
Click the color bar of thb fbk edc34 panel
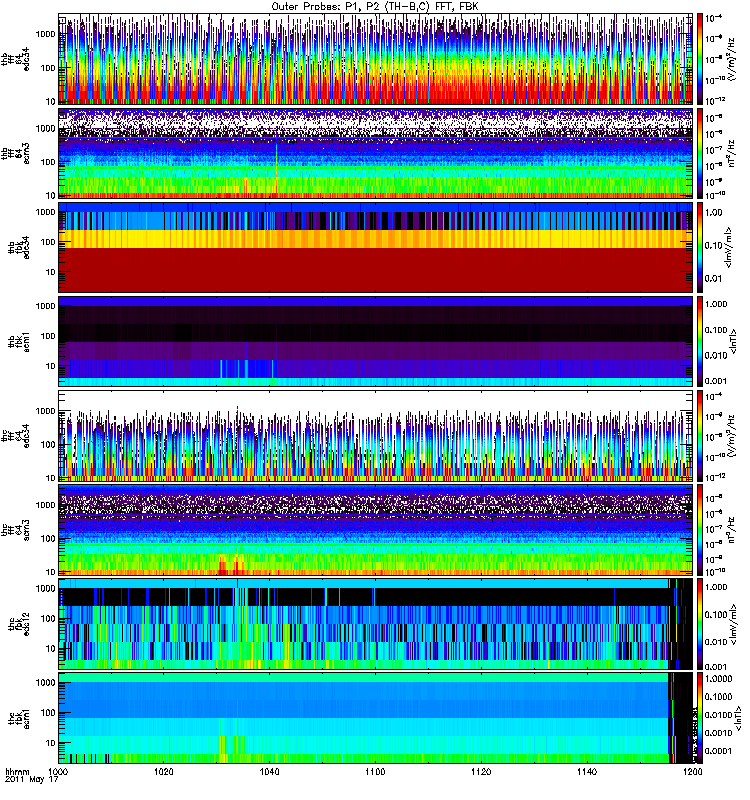[x=703, y=247]
